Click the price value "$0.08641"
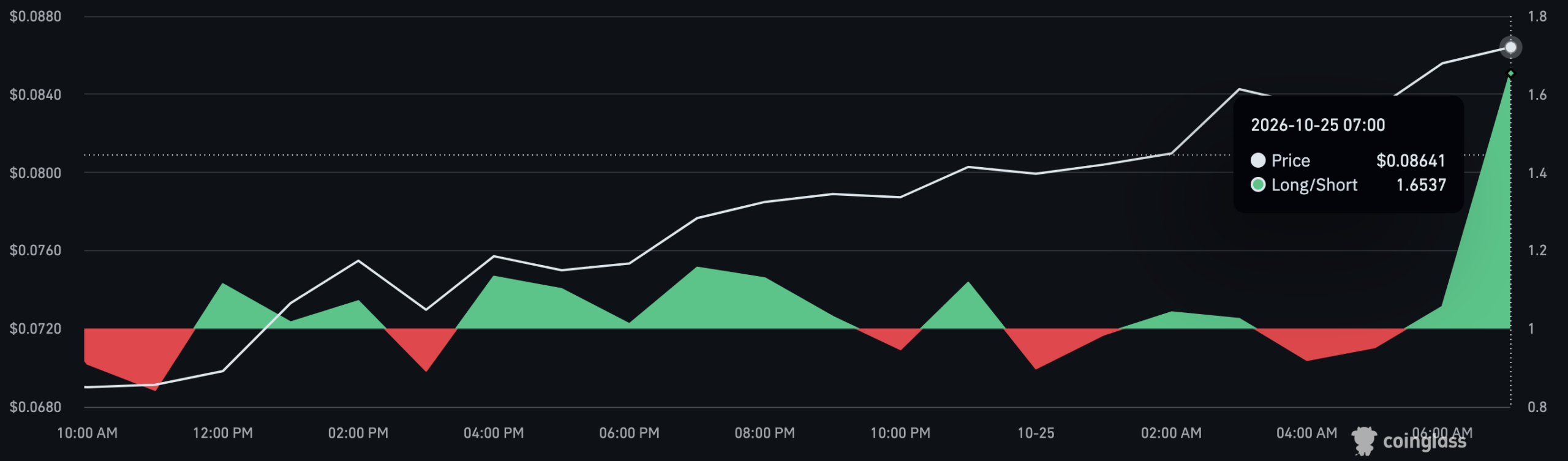 point(1411,160)
